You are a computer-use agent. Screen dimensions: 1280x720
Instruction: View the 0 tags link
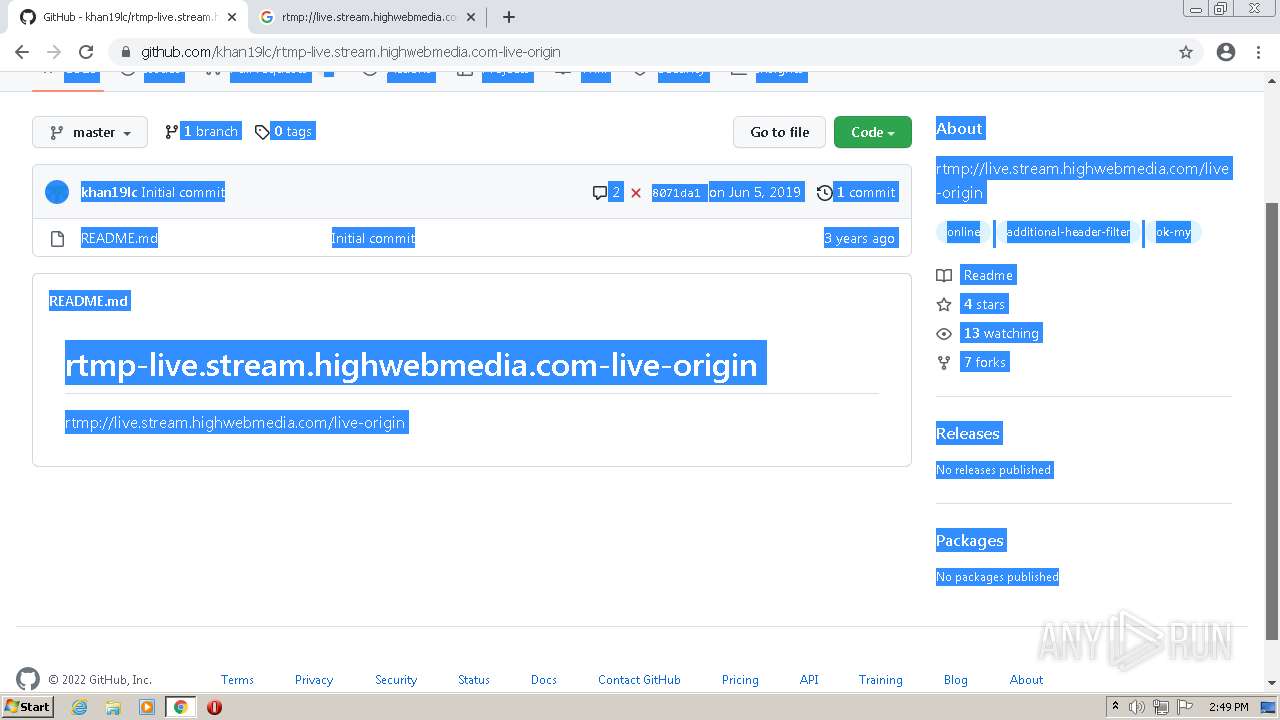coord(285,131)
